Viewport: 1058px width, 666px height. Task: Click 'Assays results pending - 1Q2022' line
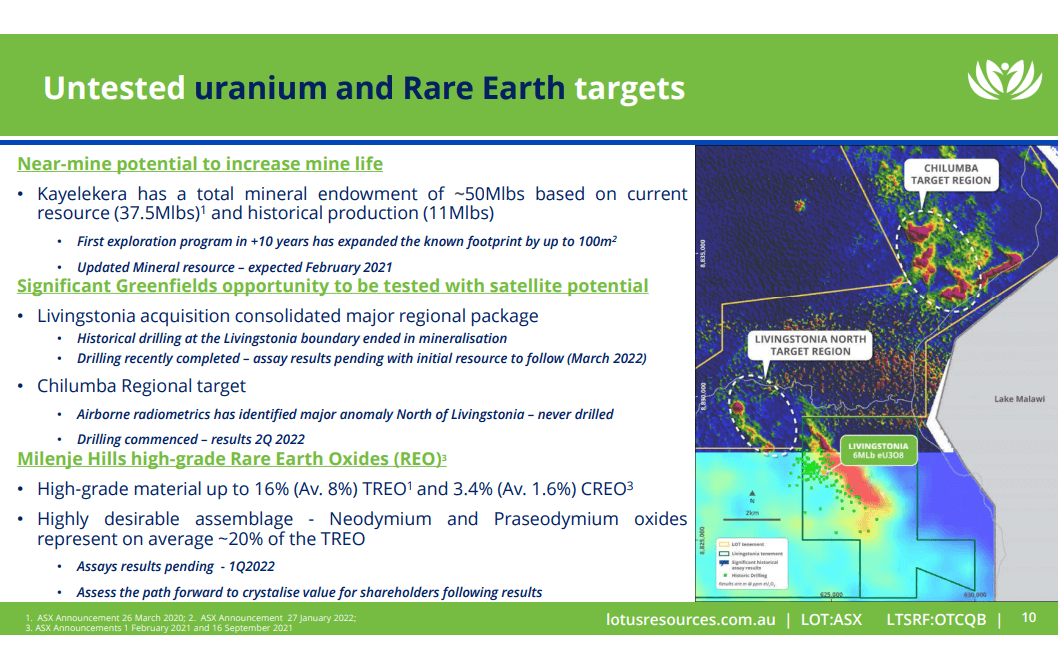point(175,566)
